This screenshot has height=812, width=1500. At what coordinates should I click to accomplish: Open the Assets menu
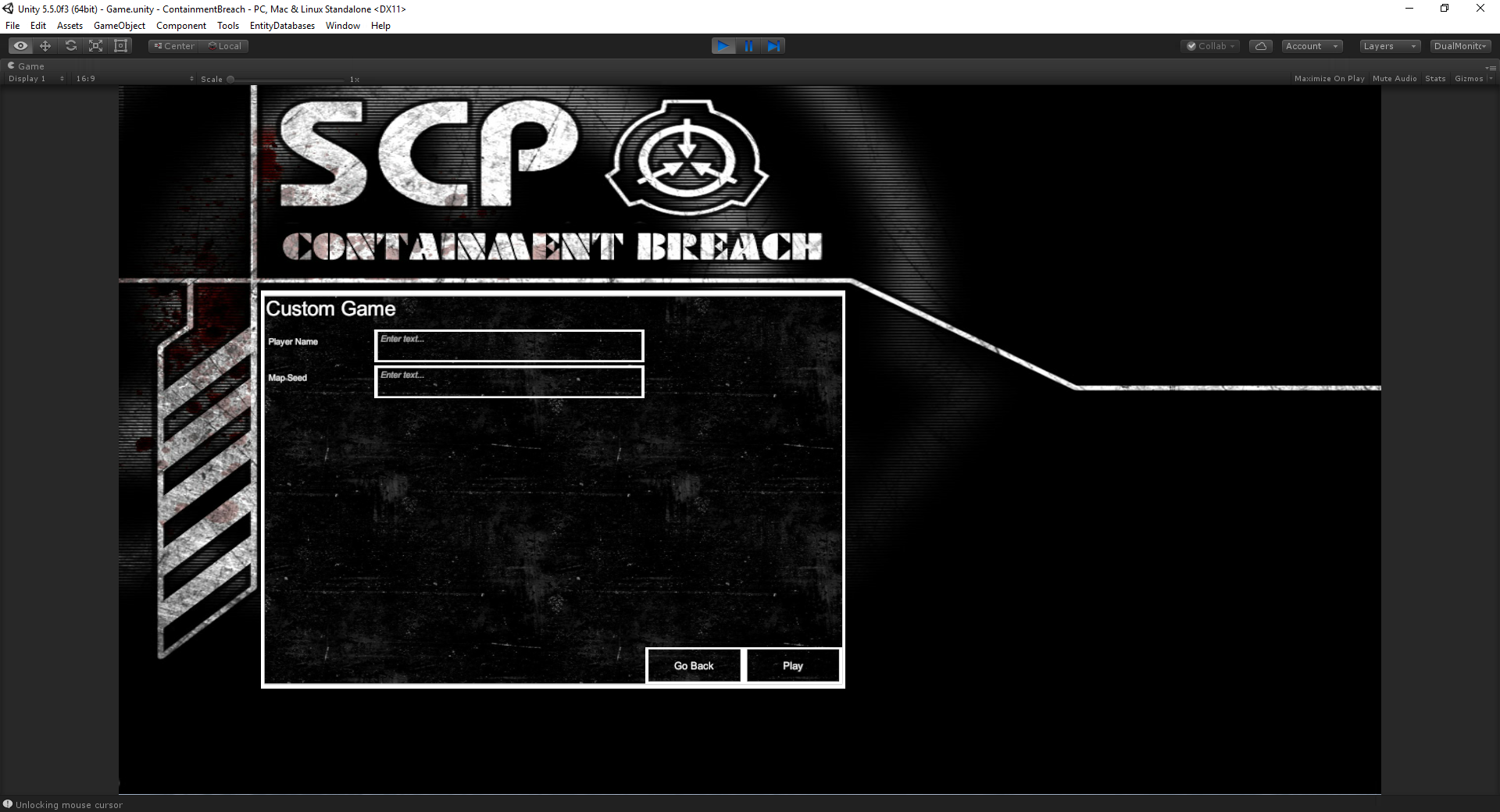coord(70,26)
